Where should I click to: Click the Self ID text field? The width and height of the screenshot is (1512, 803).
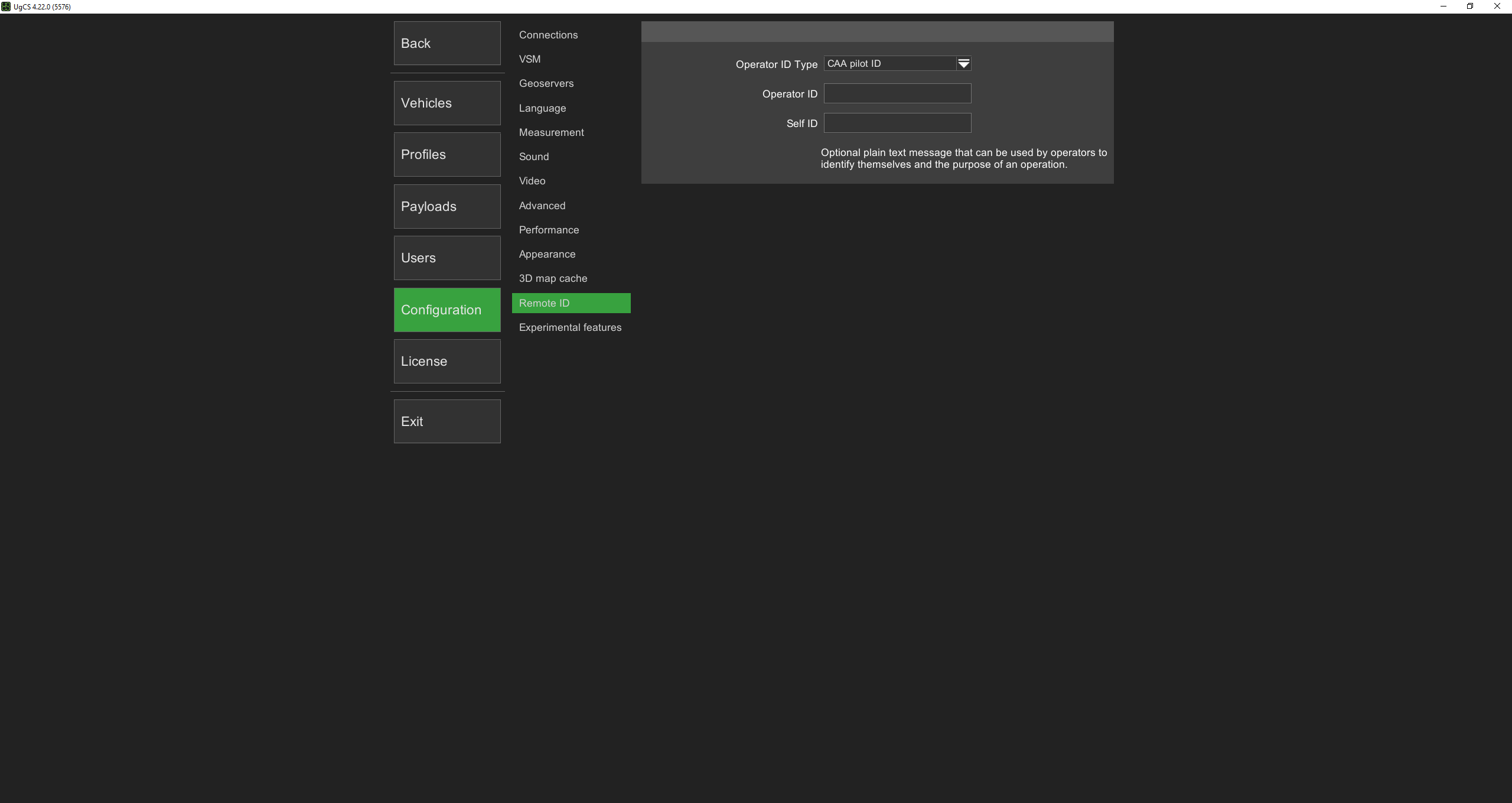click(x=897, y=122)
